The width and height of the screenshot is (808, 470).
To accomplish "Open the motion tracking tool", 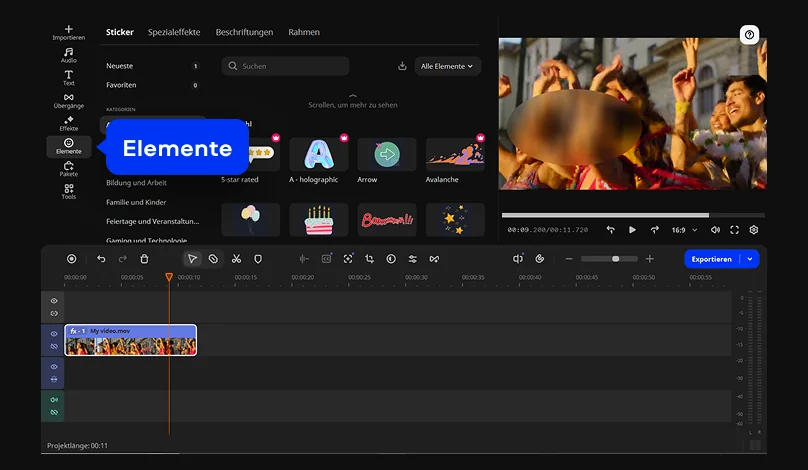I will pos(348,259).
